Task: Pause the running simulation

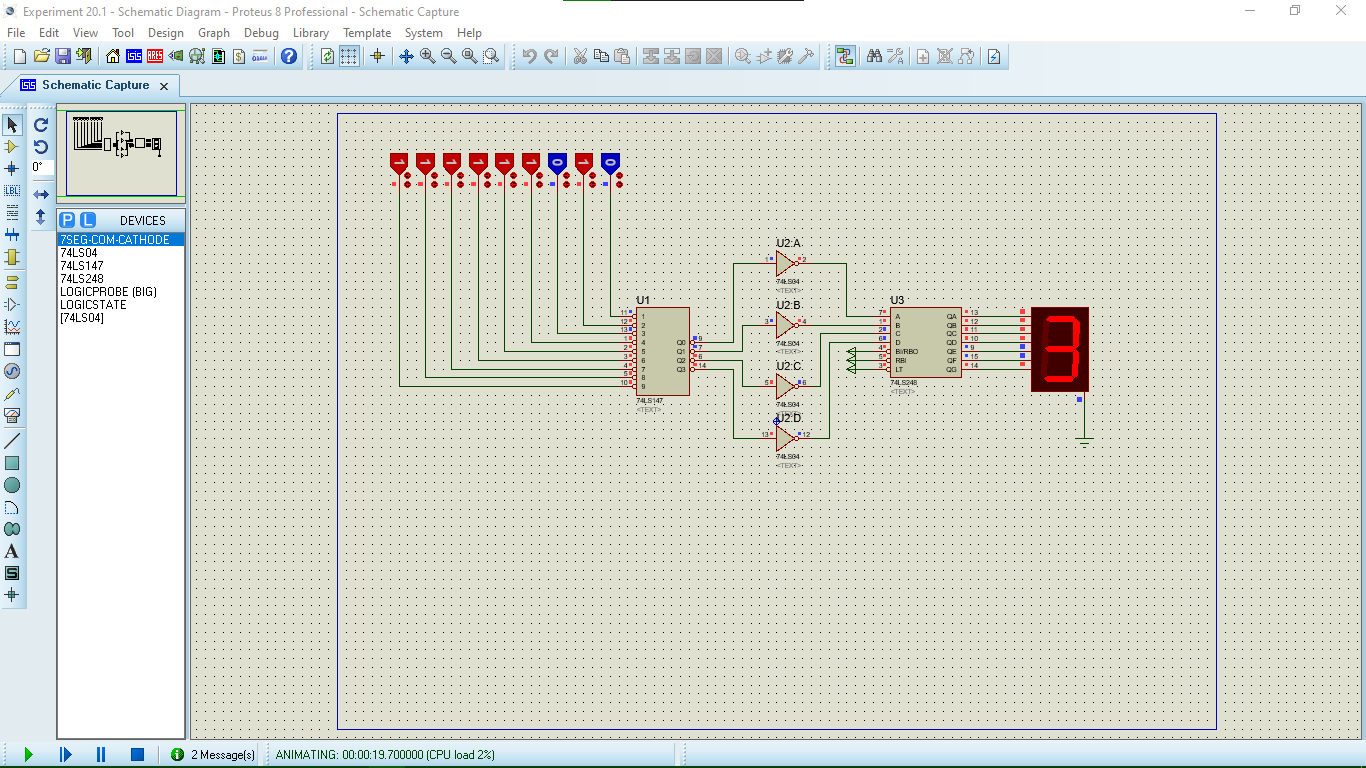Action: pyautogui.click(x=100, y=755)
